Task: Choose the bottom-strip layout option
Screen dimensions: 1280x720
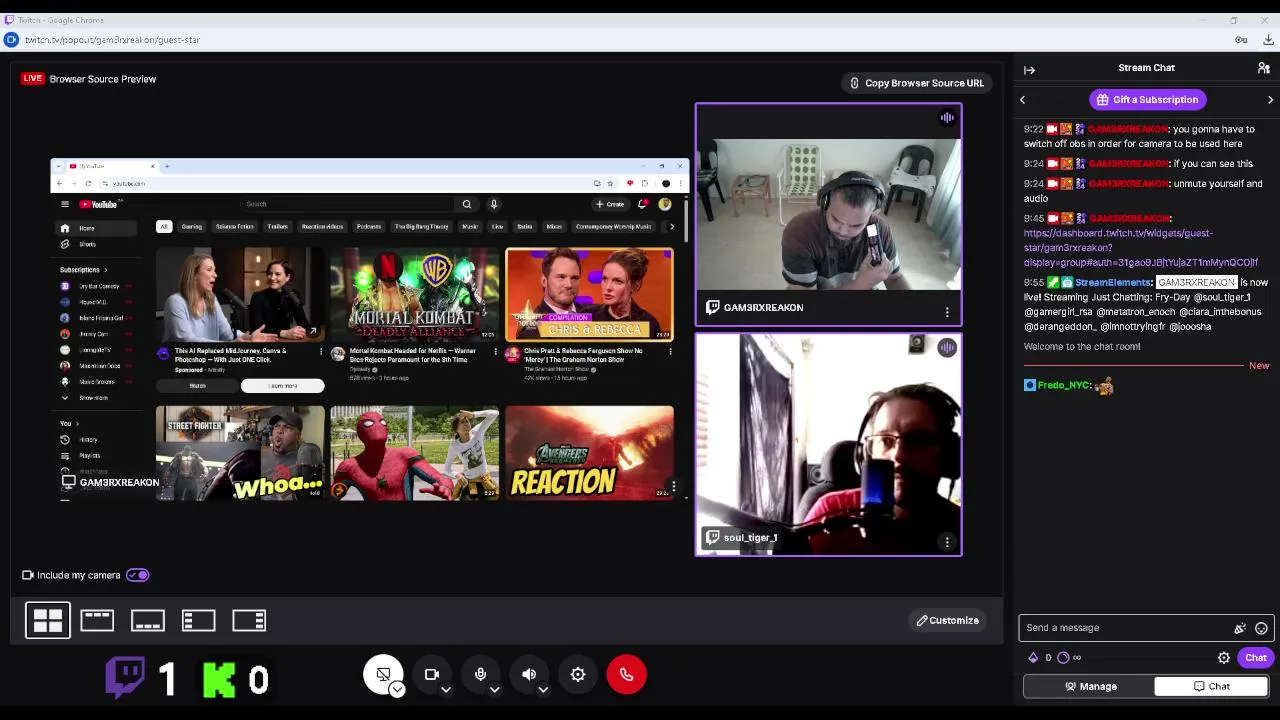Action: (147, 621)
